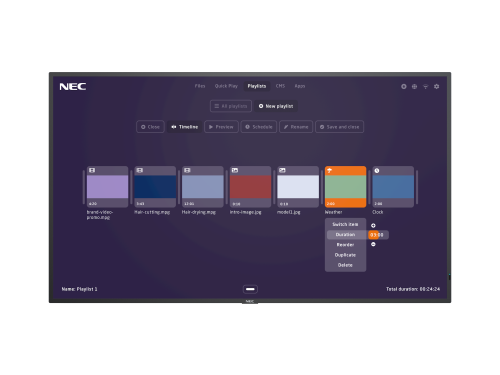Image resolution: width=500 pixels, height=375 pixels.
Task: Click the Weather label under the card
Action: click(x=333, y=212)
